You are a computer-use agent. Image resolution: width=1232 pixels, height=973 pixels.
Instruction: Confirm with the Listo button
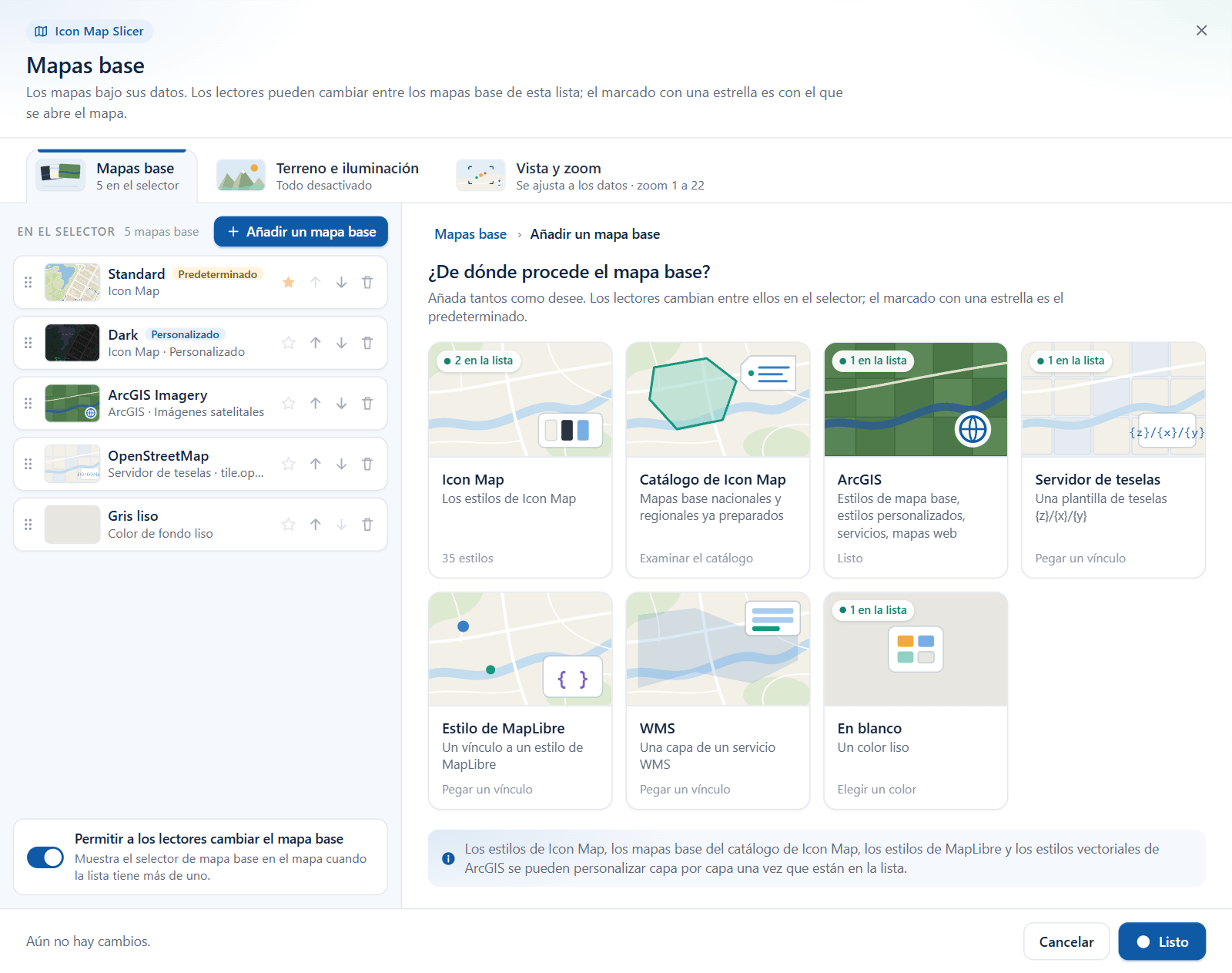pyautogui.click(x=1162, y=941)
